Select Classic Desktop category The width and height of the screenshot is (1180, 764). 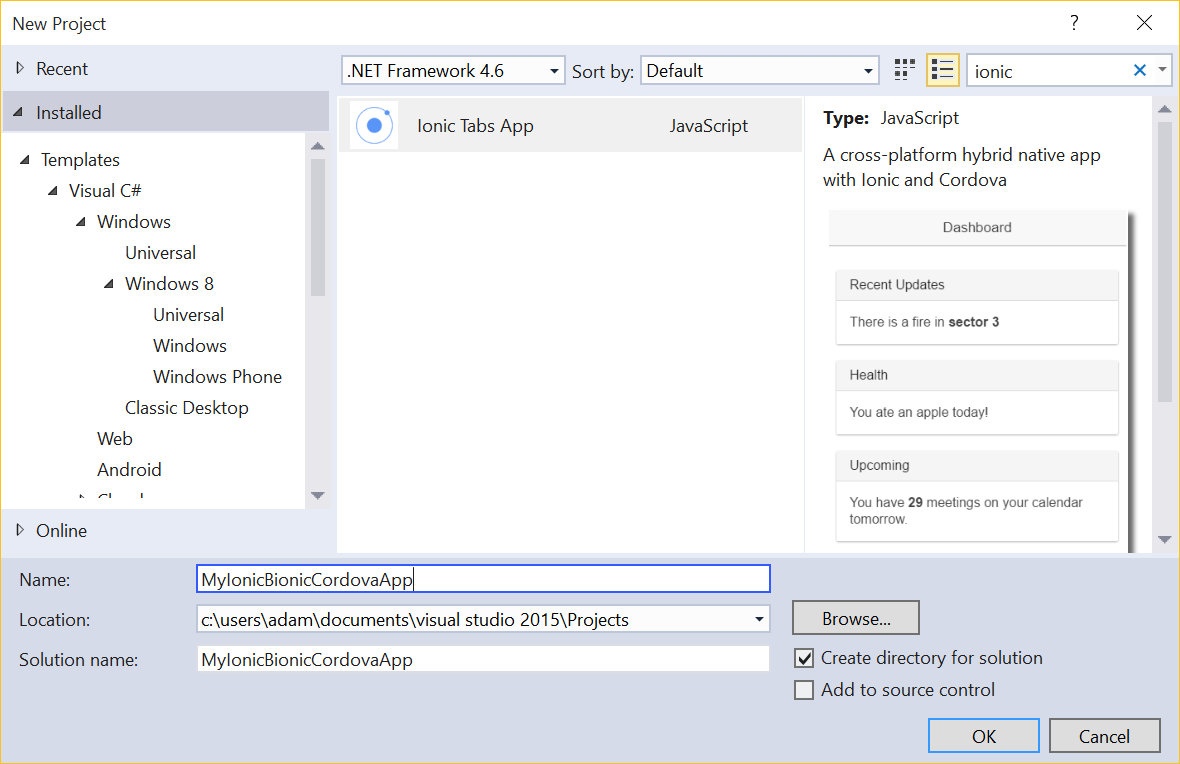(187, 407)
